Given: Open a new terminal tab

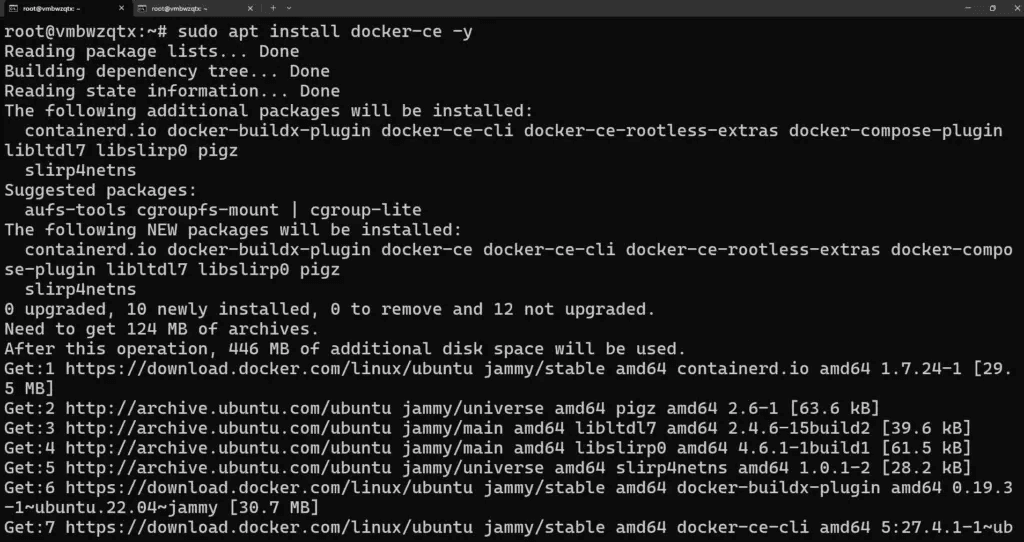Looking at the screenshot, I should [x=273, y=8].
